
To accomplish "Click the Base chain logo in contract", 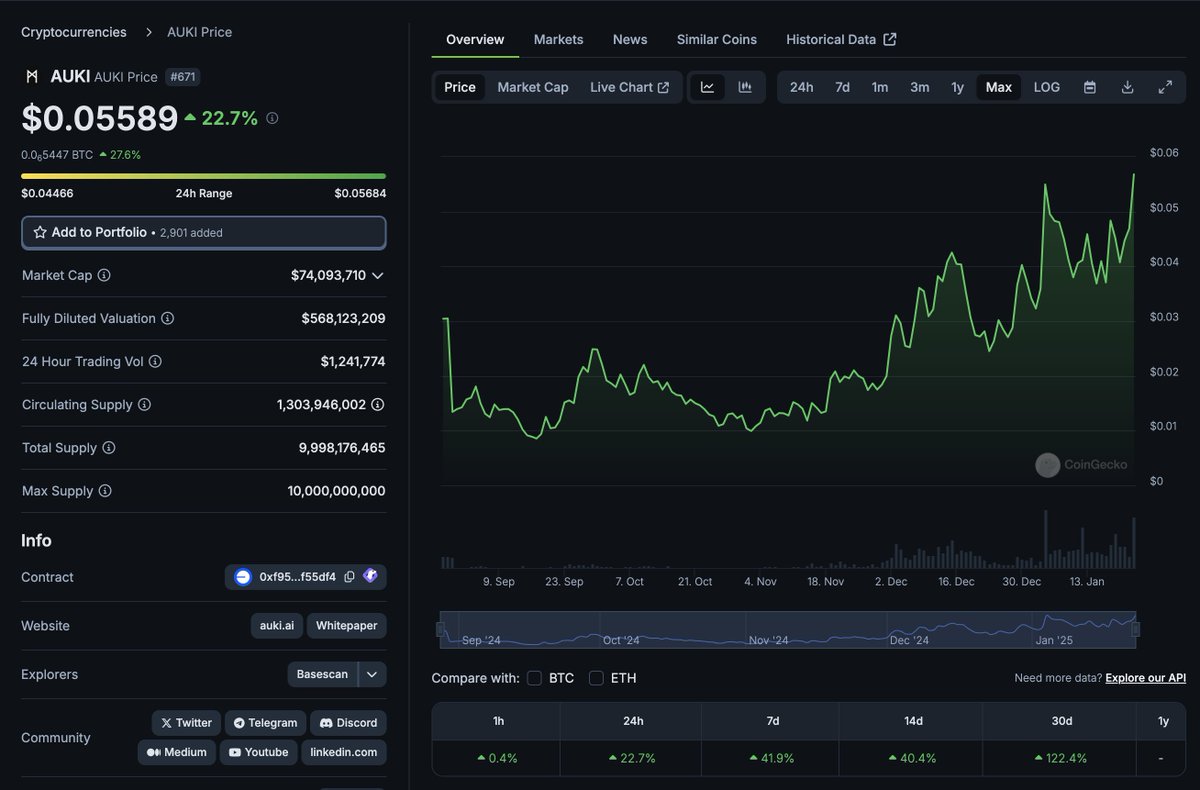I will click(243, 577).
